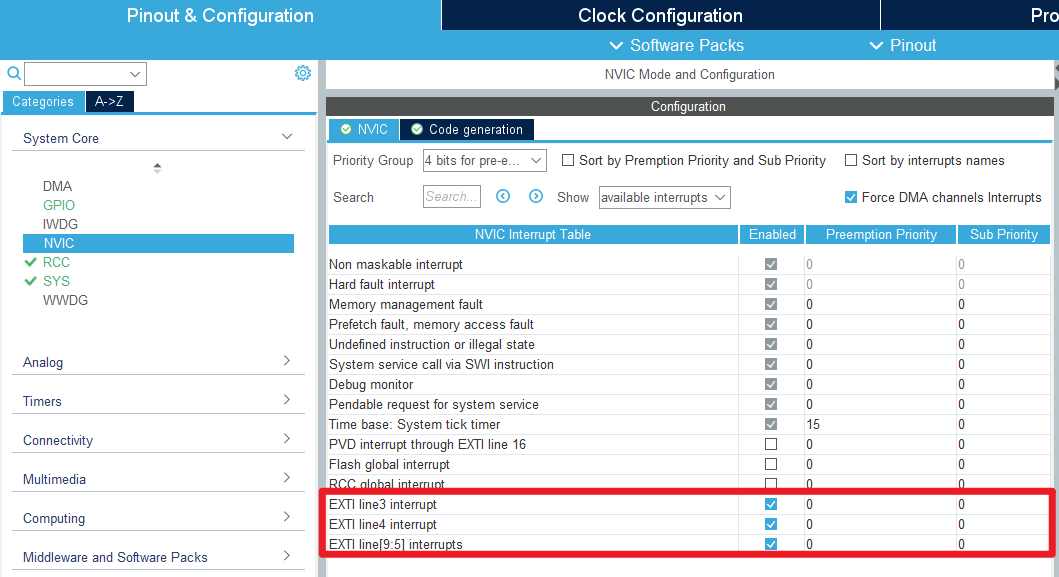Switch to the A->Z tab
Viewport: 1059px width, 577px height.
[109, 101]
